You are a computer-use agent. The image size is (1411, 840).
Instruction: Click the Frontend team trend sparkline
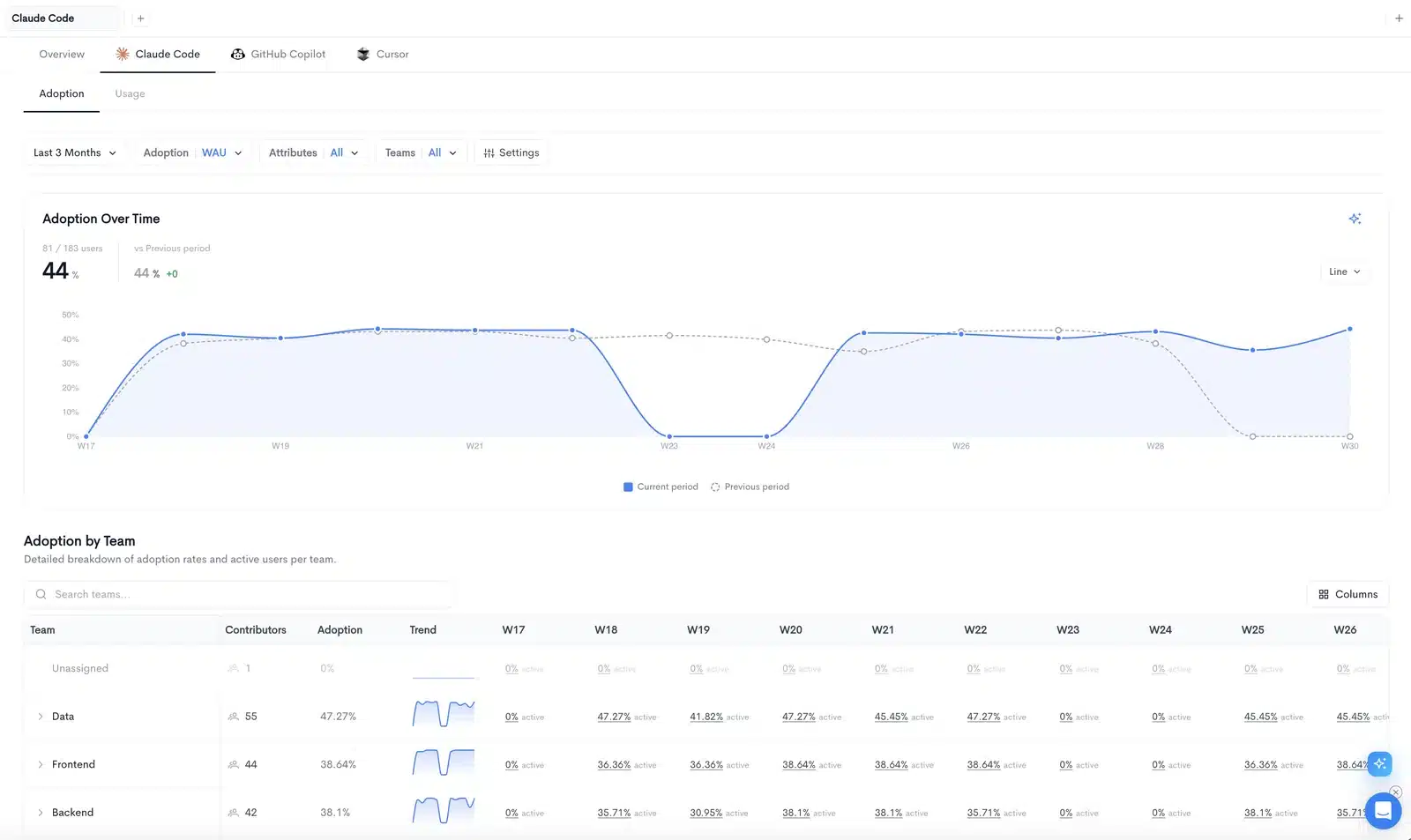(444, 762)
